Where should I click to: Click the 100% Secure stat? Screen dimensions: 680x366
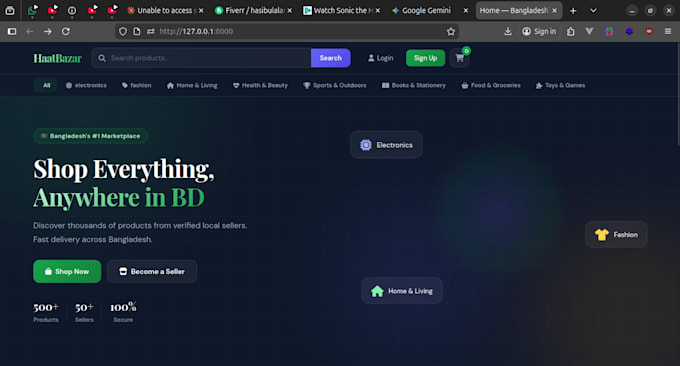123,312
